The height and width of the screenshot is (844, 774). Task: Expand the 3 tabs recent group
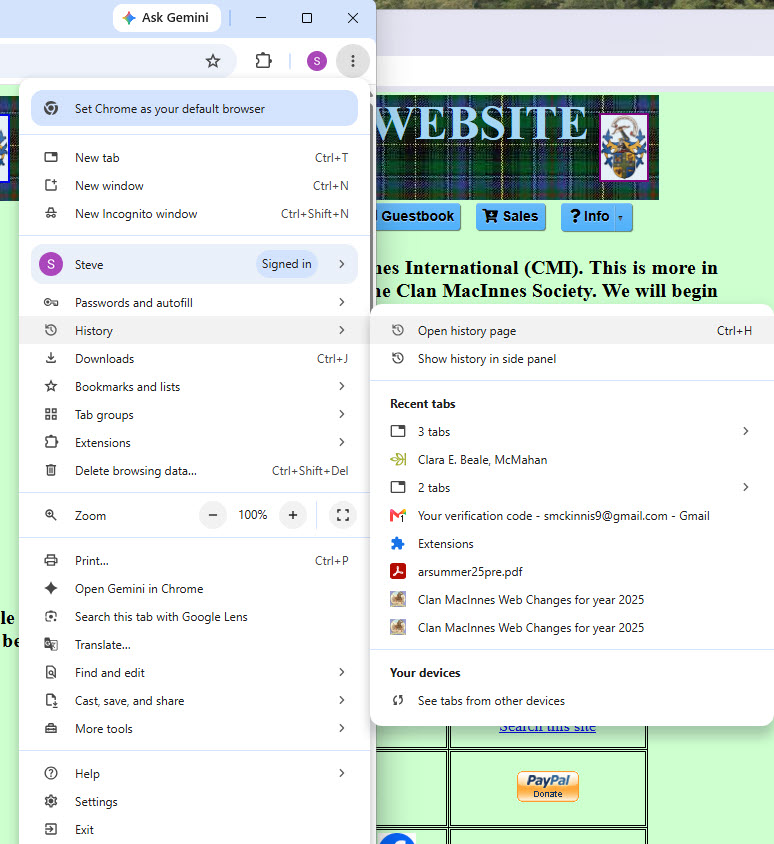coord(572,432)
